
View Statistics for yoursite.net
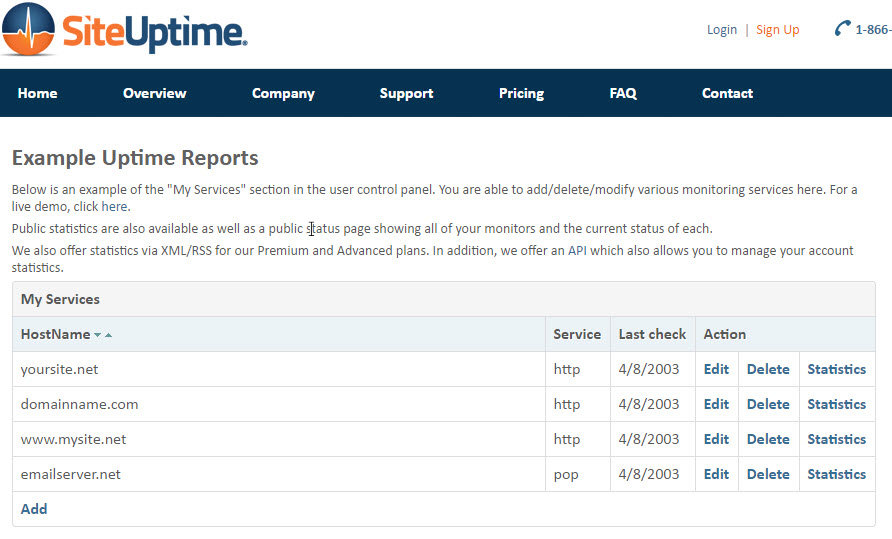[x=837, y=369]
